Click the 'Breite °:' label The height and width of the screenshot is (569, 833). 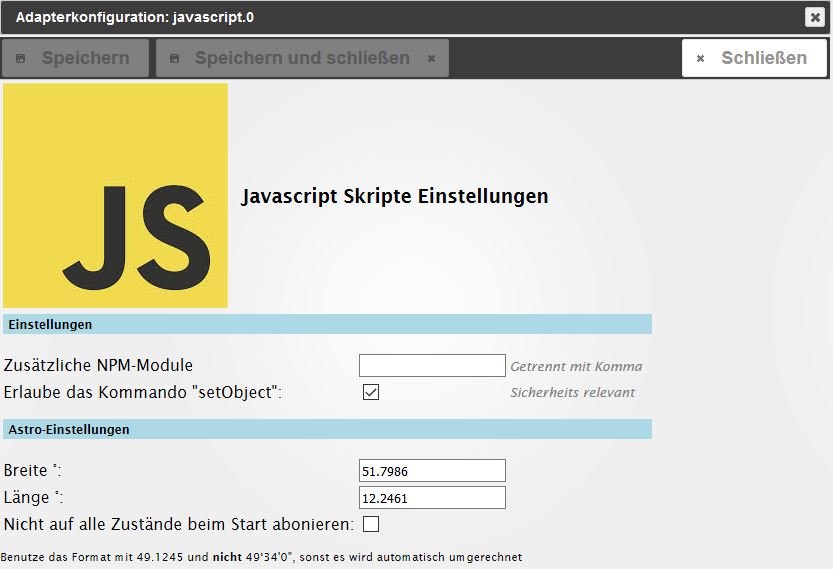32,471
